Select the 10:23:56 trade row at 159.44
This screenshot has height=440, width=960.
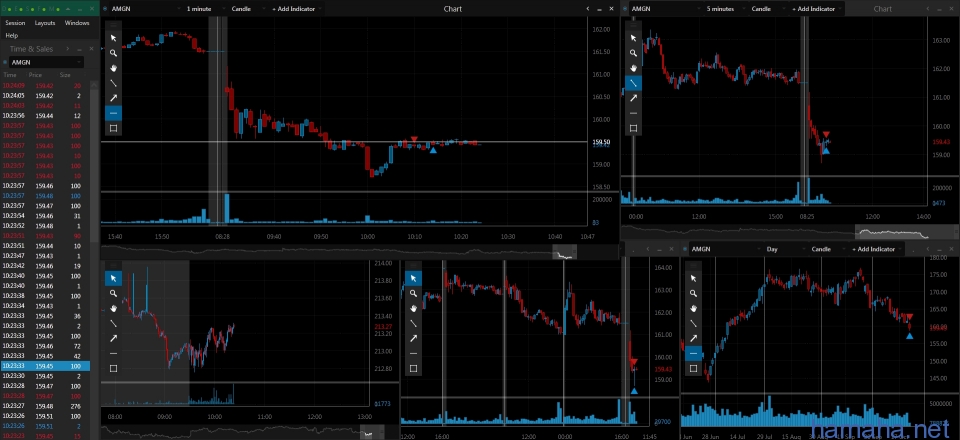[x=45, y=116]
